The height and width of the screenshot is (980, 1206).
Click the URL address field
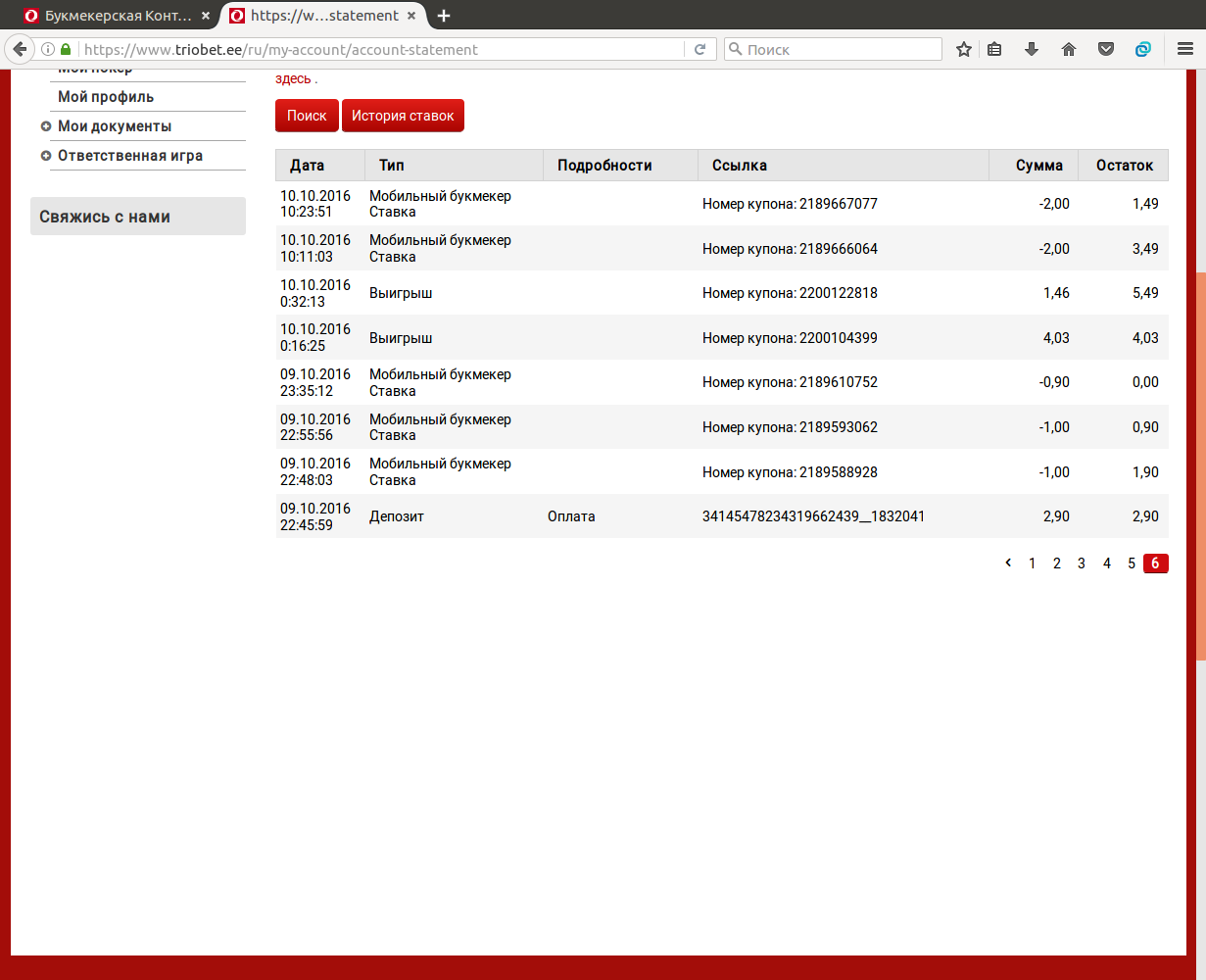pyautogui.click(x=382, y=49)
